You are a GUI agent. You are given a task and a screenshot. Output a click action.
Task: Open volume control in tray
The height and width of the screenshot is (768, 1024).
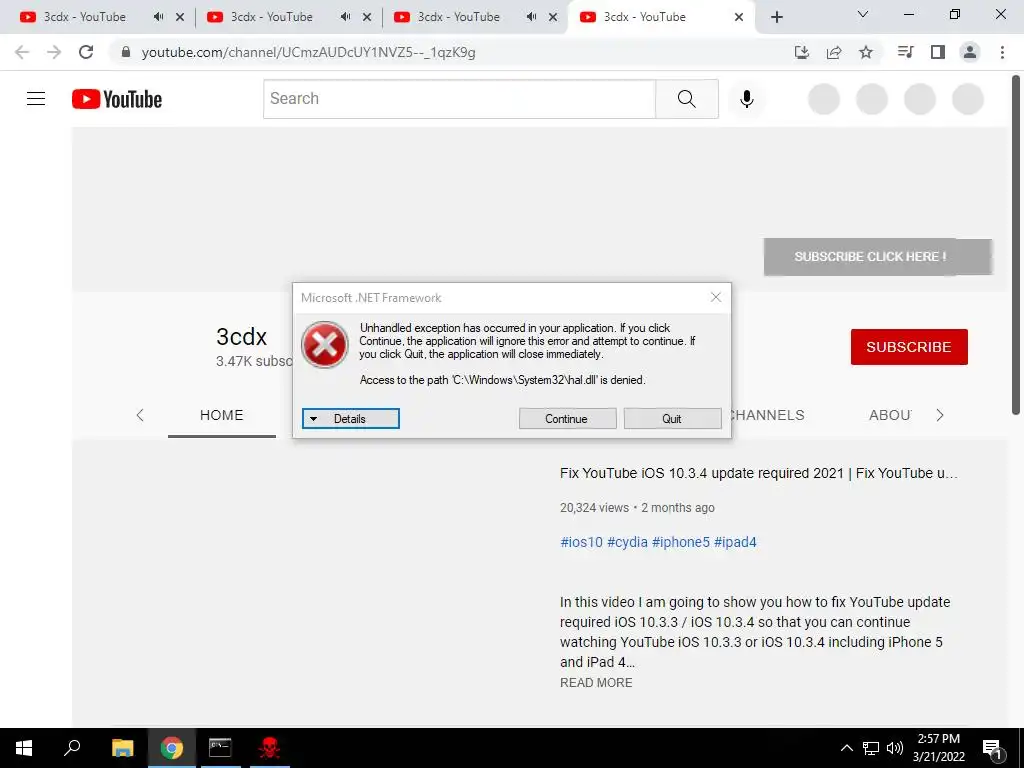tap(895, 748)
